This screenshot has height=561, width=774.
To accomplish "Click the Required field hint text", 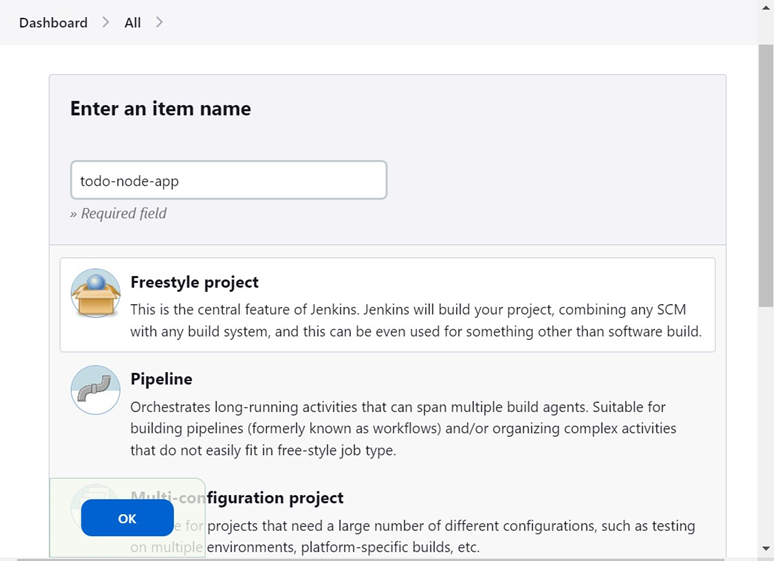I will coord(118,213).
